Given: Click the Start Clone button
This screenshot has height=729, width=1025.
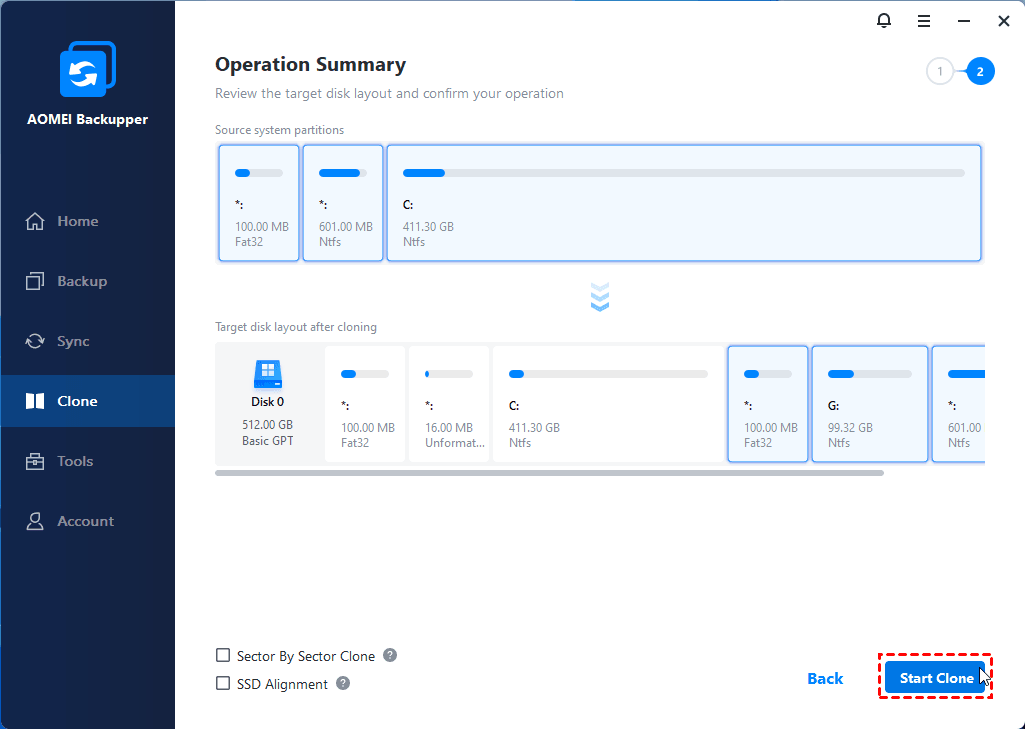Looking at the screenshot, I should tap(935, 678).
